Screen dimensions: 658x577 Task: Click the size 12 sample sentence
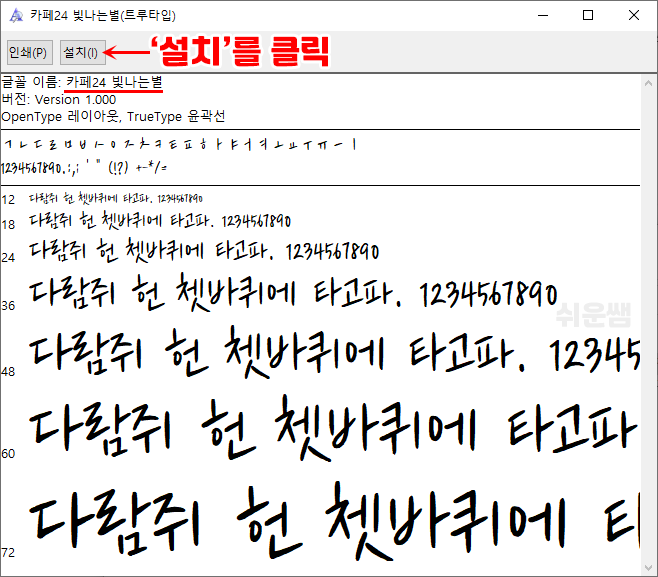[x=116, y=198]
